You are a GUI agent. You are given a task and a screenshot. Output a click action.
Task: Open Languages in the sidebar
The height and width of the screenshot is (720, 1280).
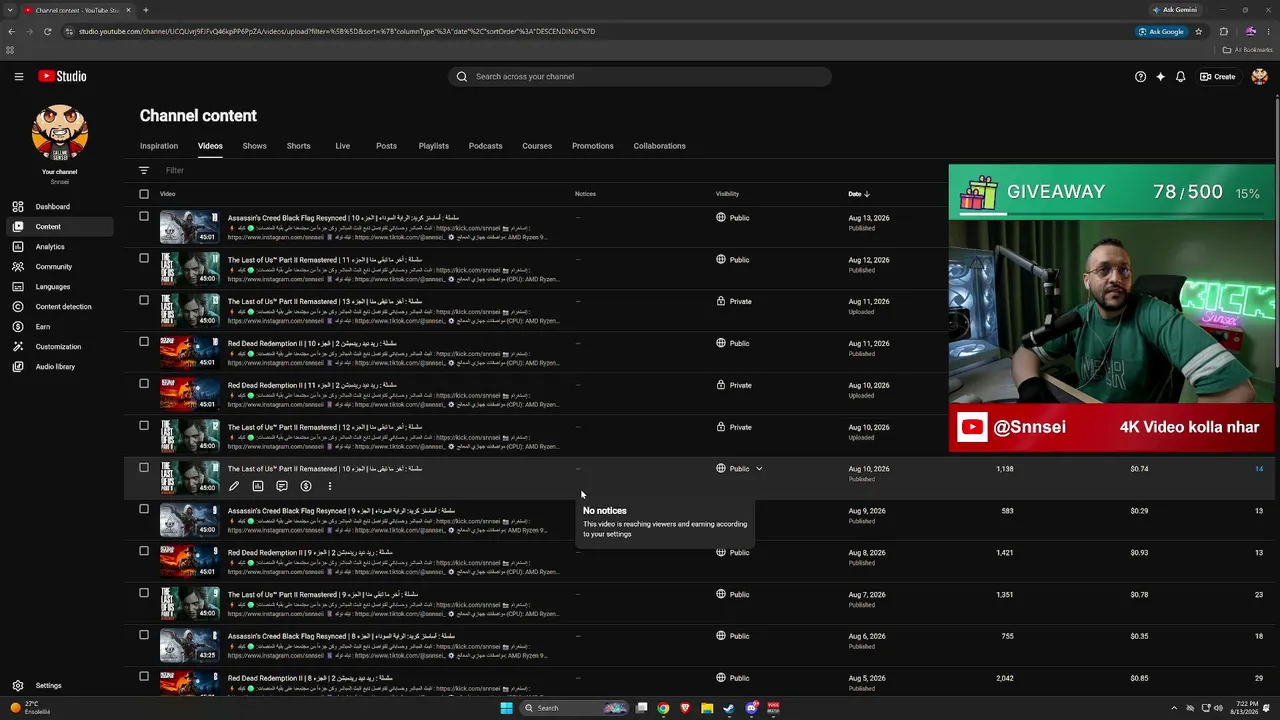[x=53, y=287]
